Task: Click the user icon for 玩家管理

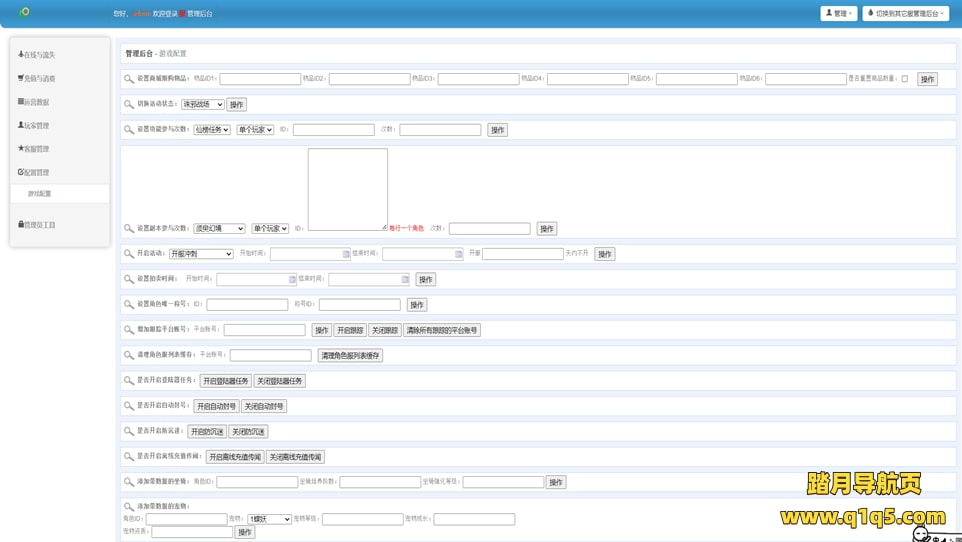Action: (x=21, y=125)
